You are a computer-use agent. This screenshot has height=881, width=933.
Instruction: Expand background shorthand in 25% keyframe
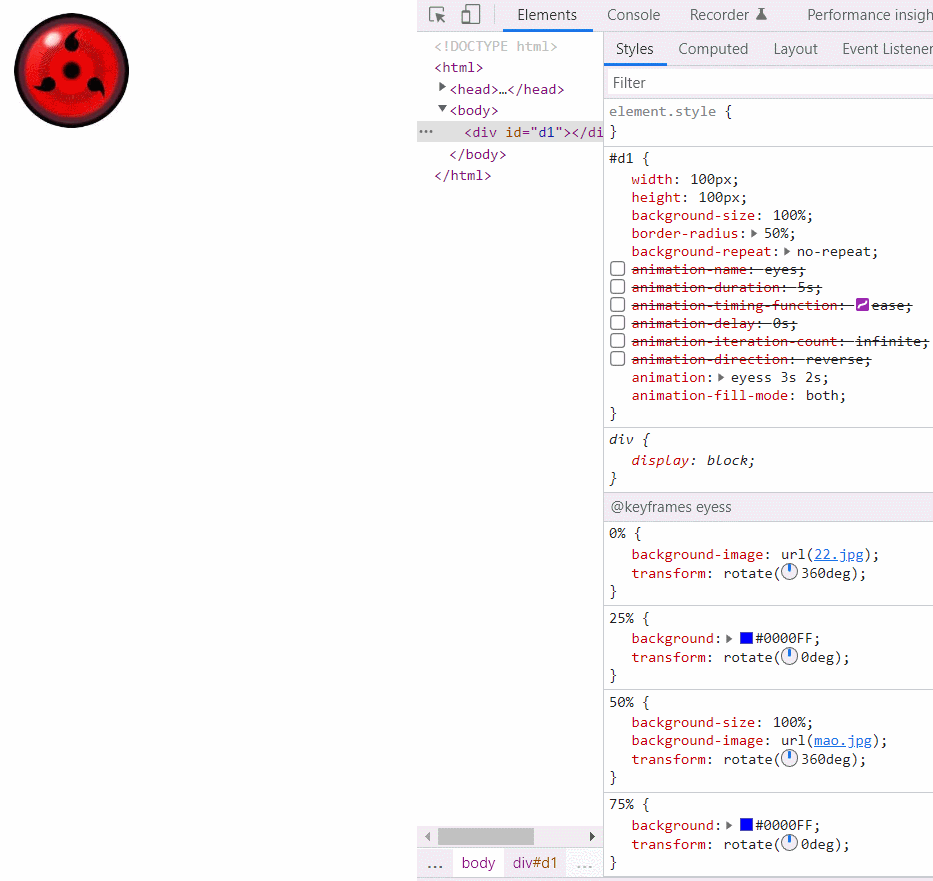729,638
